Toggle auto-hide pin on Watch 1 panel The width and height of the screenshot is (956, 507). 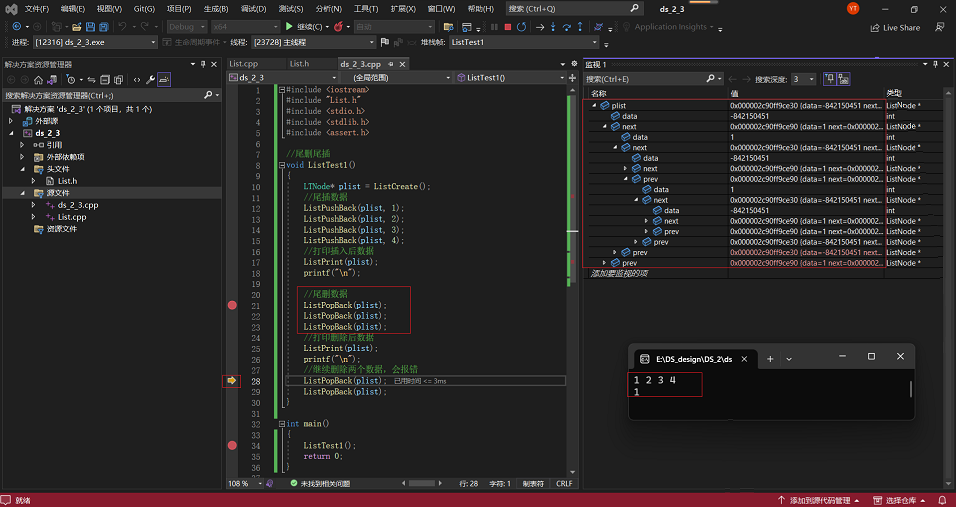[x=935, y=64]
